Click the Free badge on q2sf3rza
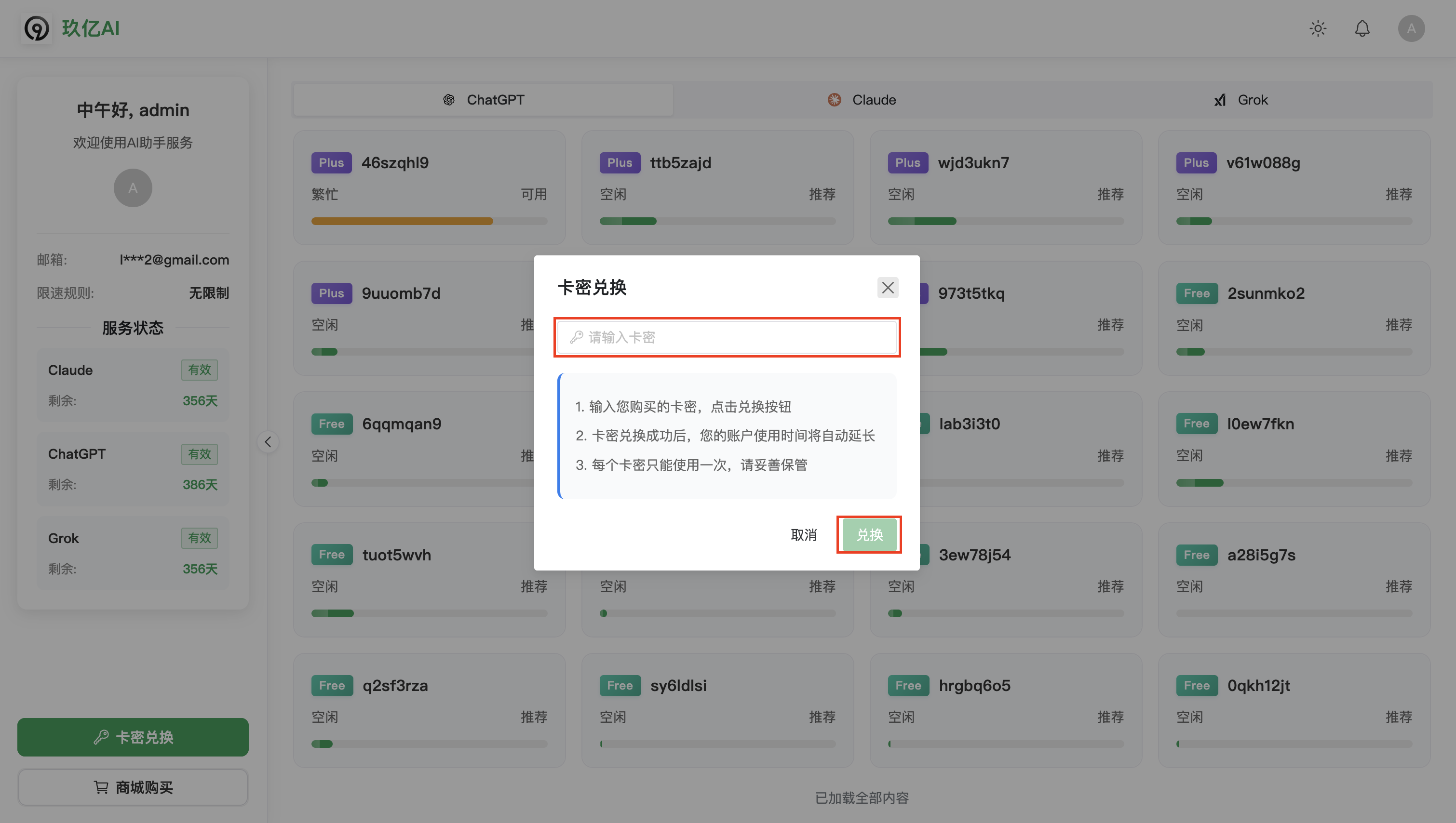Viewport: 1456px width, 823px height. point(332,685)
